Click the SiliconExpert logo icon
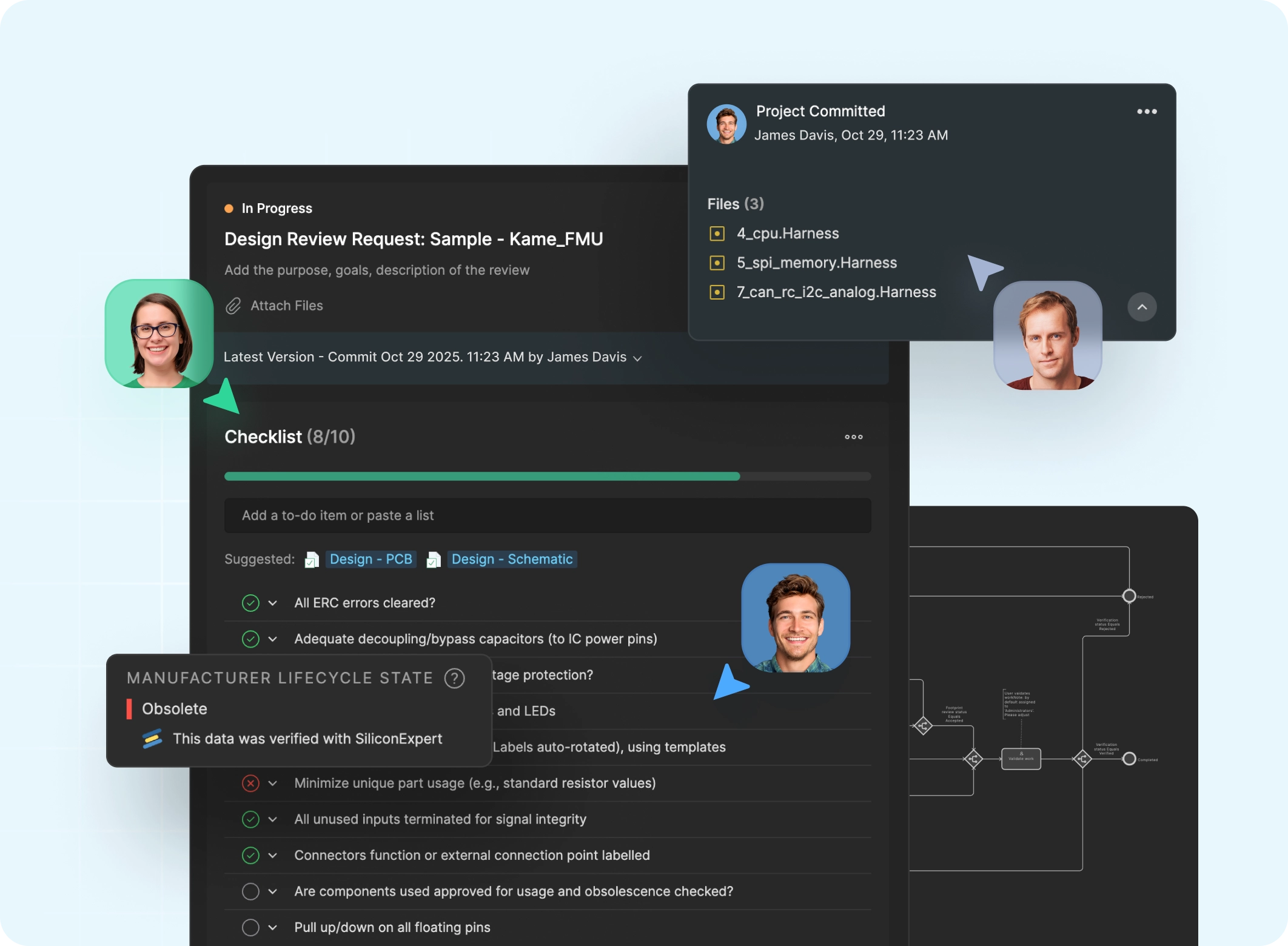1288x946 pixels. 152,739
